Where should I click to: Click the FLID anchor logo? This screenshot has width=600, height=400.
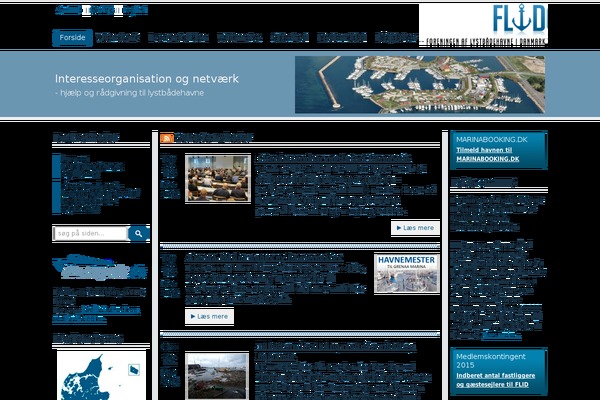tap(483, 25)
